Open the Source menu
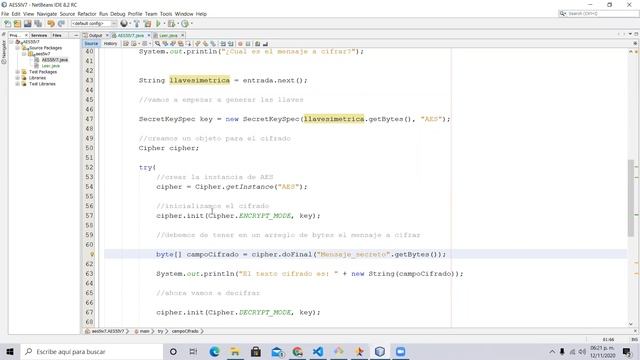The image size is (640, 360). 67,14
